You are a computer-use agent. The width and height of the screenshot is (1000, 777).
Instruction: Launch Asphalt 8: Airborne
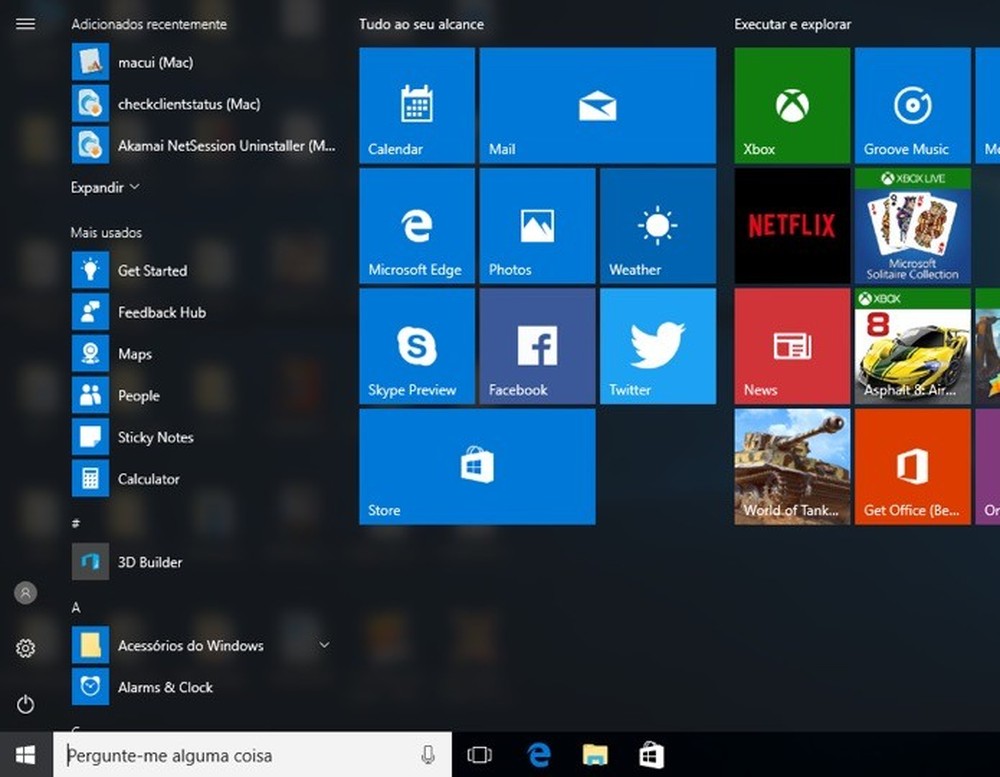[x=911, y=345]
